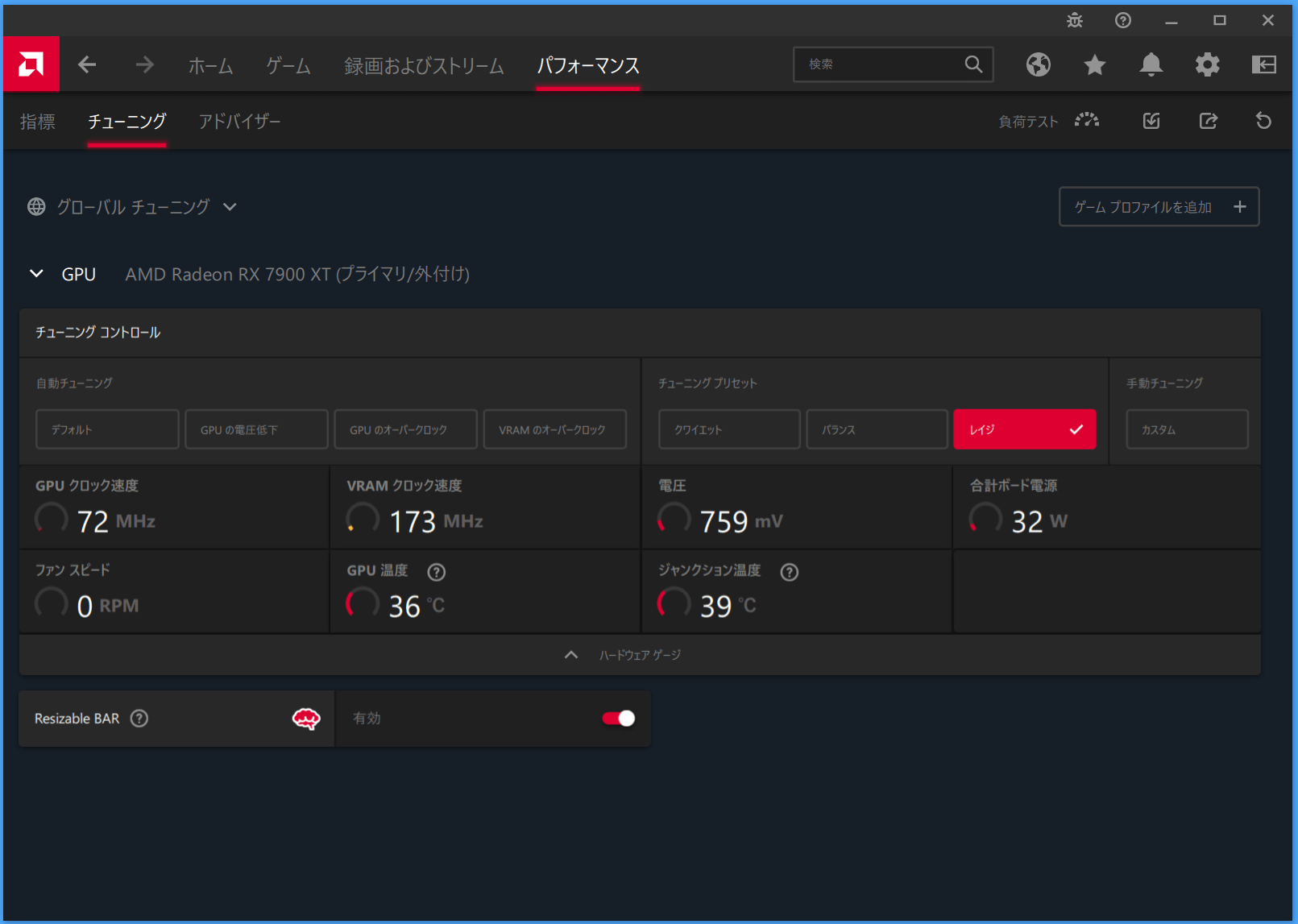Click the export profile icon
1298x924 pixels.
point(1208,121)
